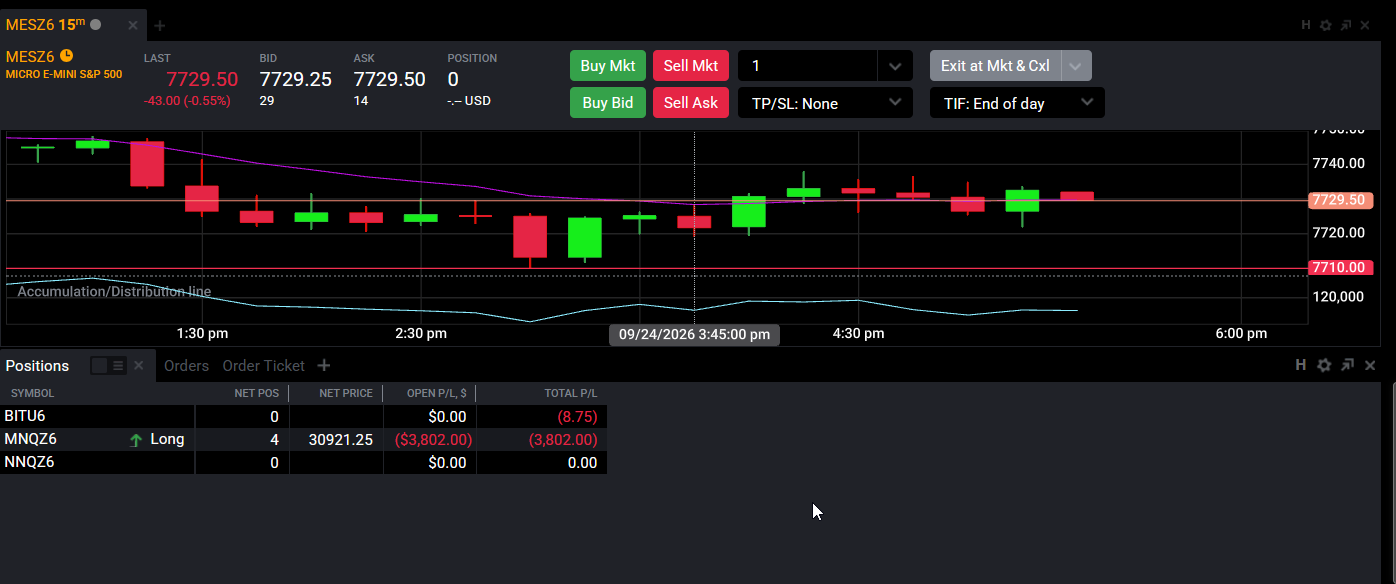Viewport: 1396px width, 584px height.
Task: Click the ASK price 7729.50 value
Action: tap(389, 79)
